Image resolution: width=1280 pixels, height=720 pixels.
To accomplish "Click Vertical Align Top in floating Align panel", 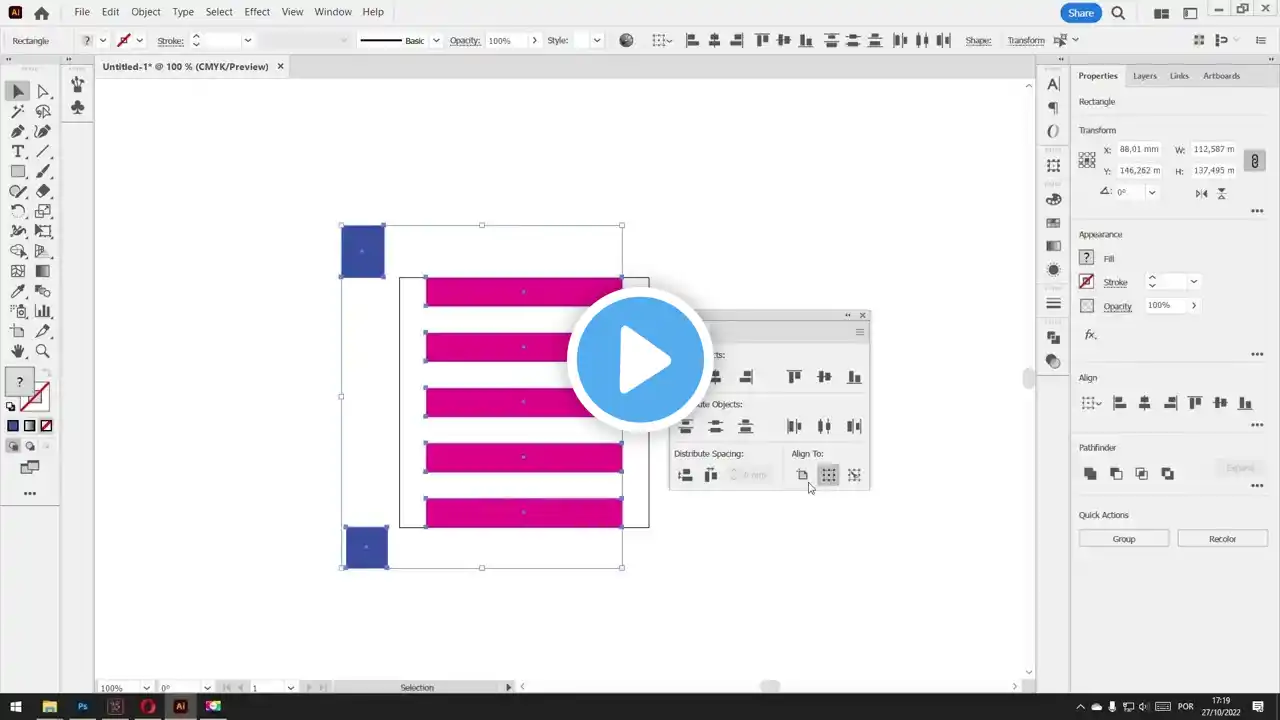I will click(794, 377).
